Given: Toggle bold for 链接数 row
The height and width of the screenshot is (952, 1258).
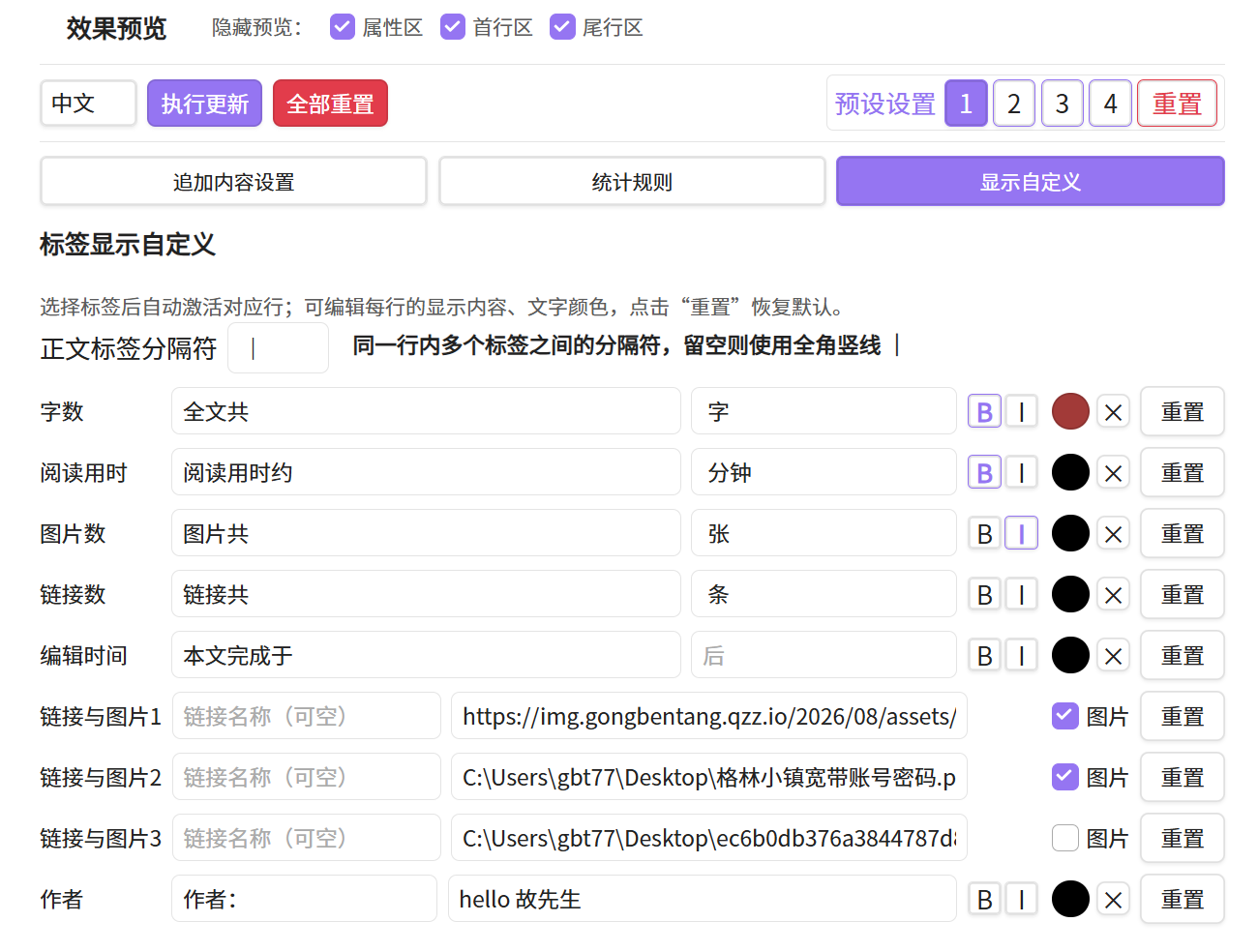Looking at the screenshot, I should 984,595.
